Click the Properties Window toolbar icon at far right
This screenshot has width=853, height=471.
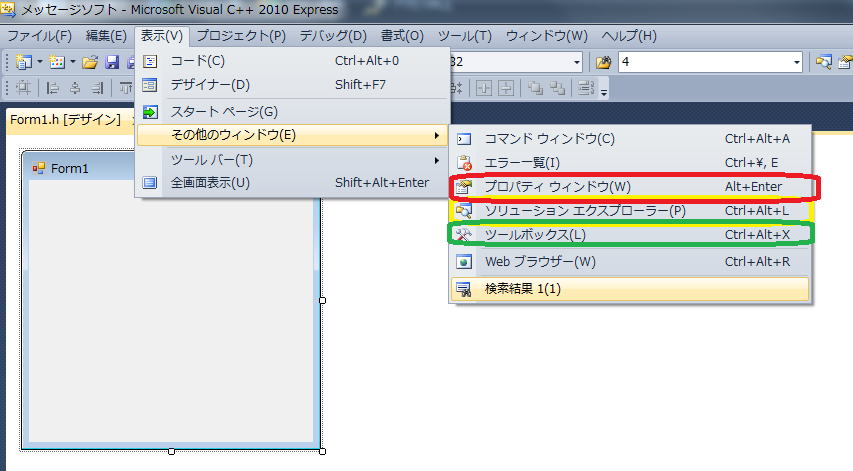pyautogui.click(x=845, y=62)
